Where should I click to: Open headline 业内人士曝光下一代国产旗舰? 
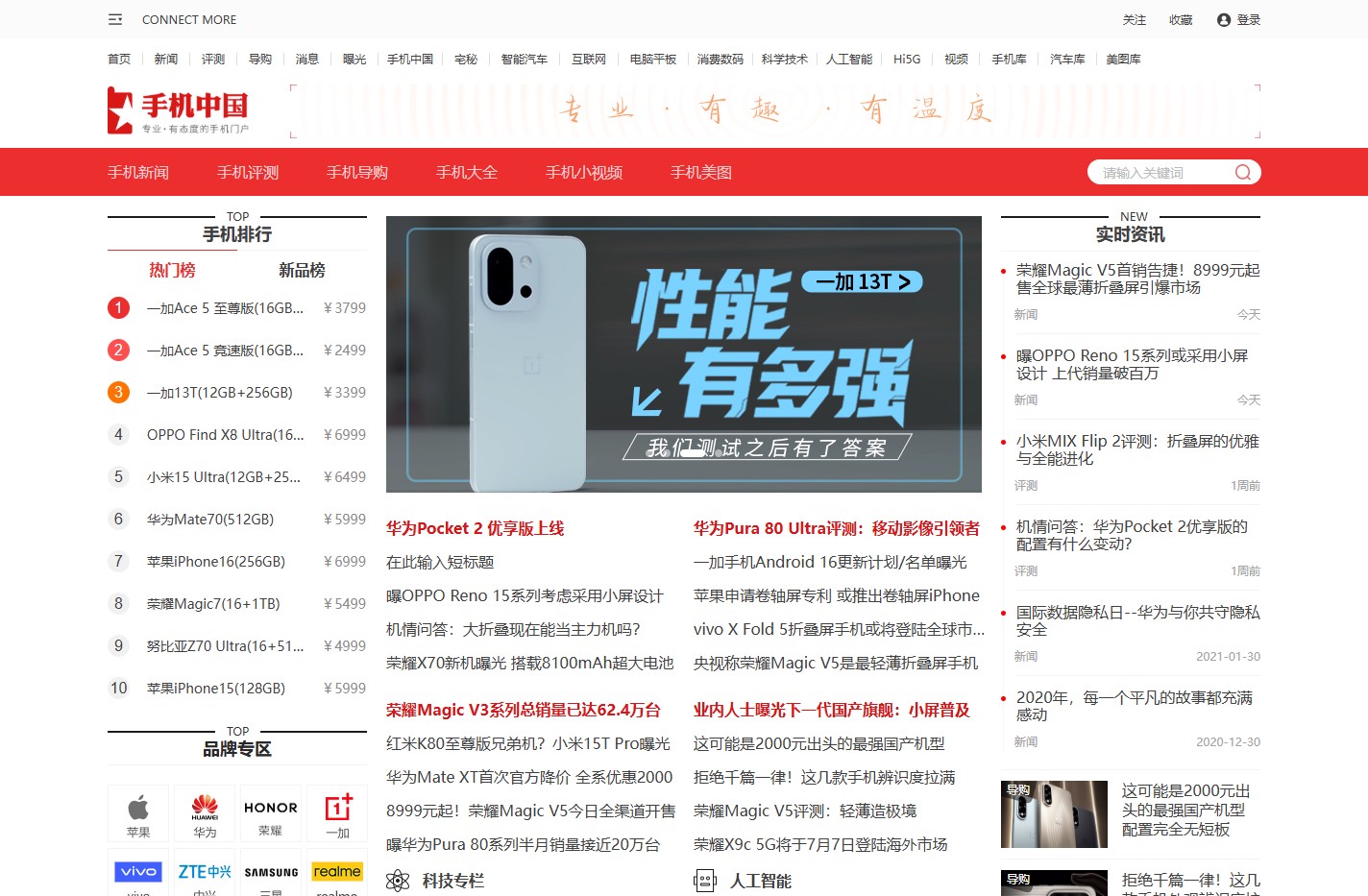tap(832, 710)
